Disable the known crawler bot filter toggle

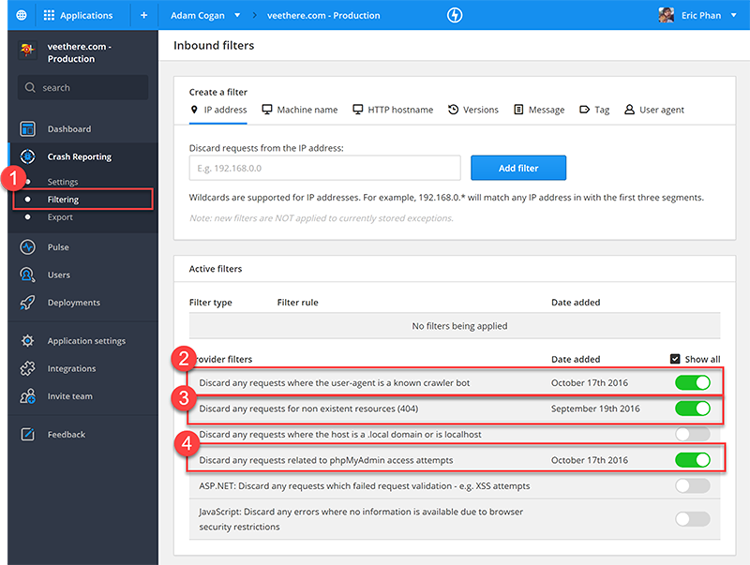[692, 383]
